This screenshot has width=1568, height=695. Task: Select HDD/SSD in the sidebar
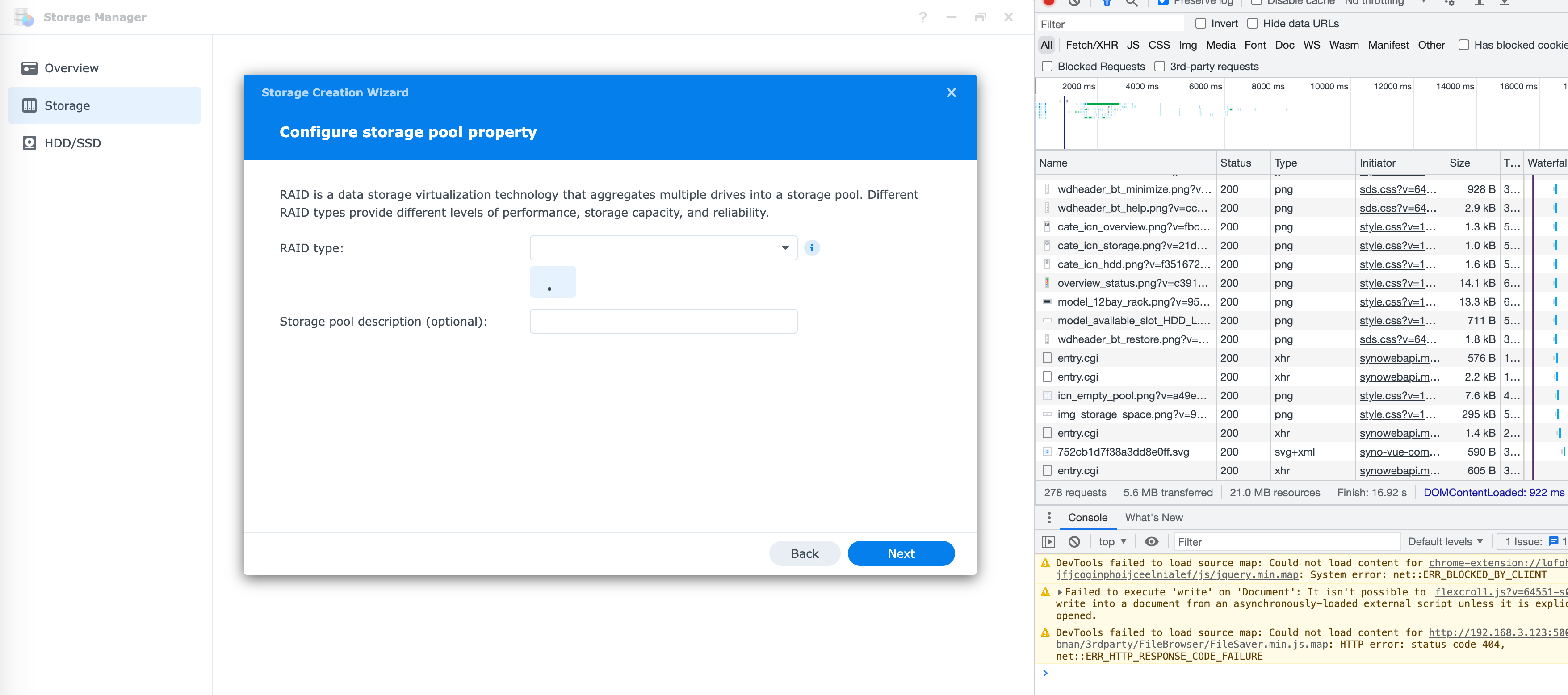tap(72, 143)
